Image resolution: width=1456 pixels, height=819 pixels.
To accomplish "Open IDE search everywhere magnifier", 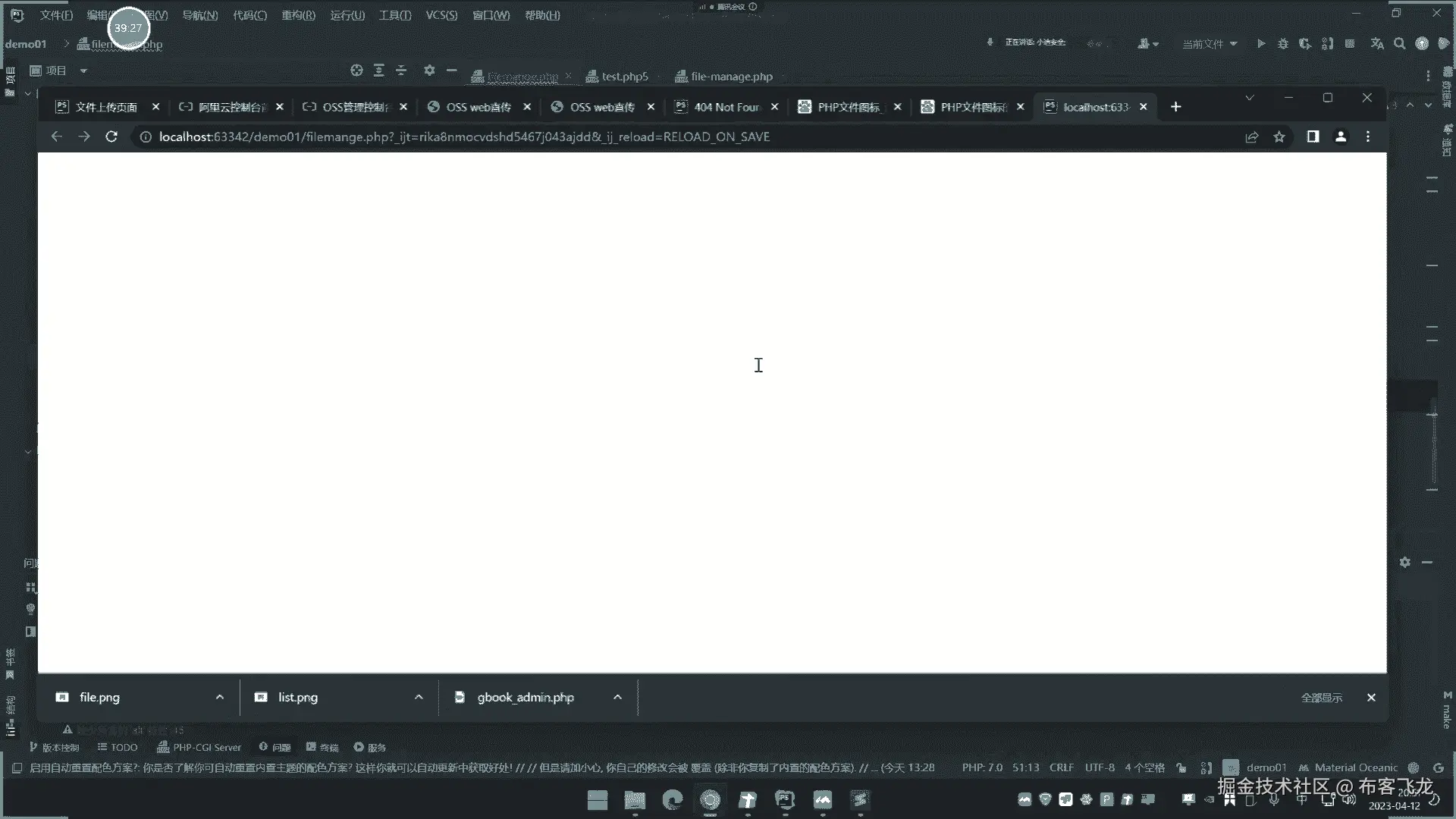I will tap(1399, 44).
